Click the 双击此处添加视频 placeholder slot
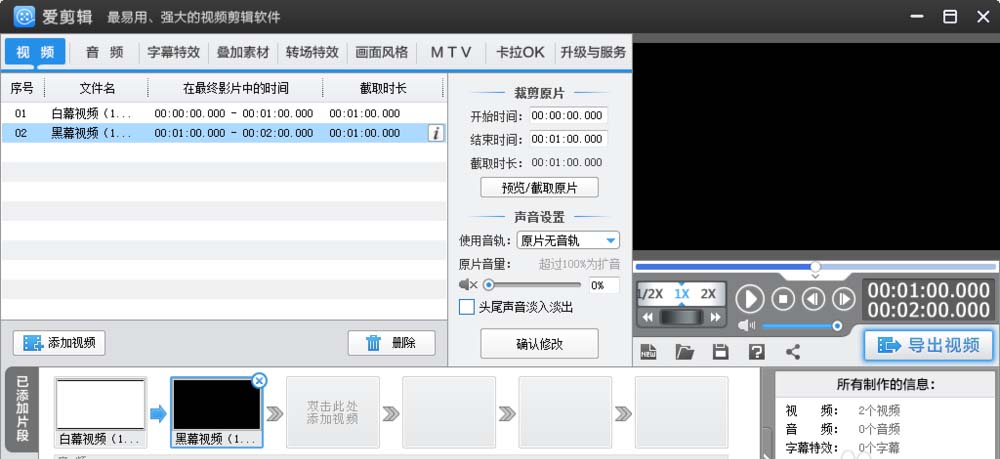The height and width of the screenshot is (459, 1000). point(333,412)
